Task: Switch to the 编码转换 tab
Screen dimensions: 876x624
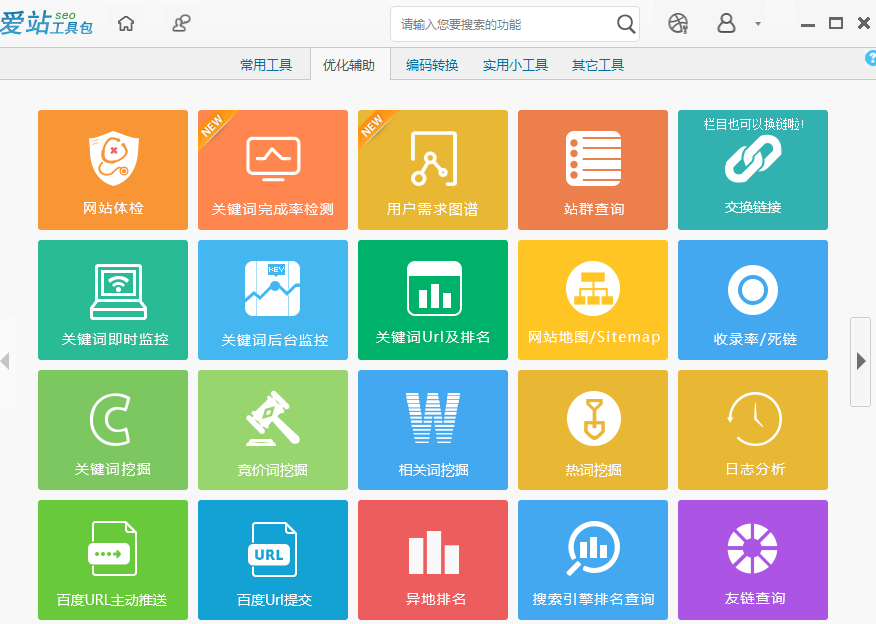Action: (x=432, y=65)
